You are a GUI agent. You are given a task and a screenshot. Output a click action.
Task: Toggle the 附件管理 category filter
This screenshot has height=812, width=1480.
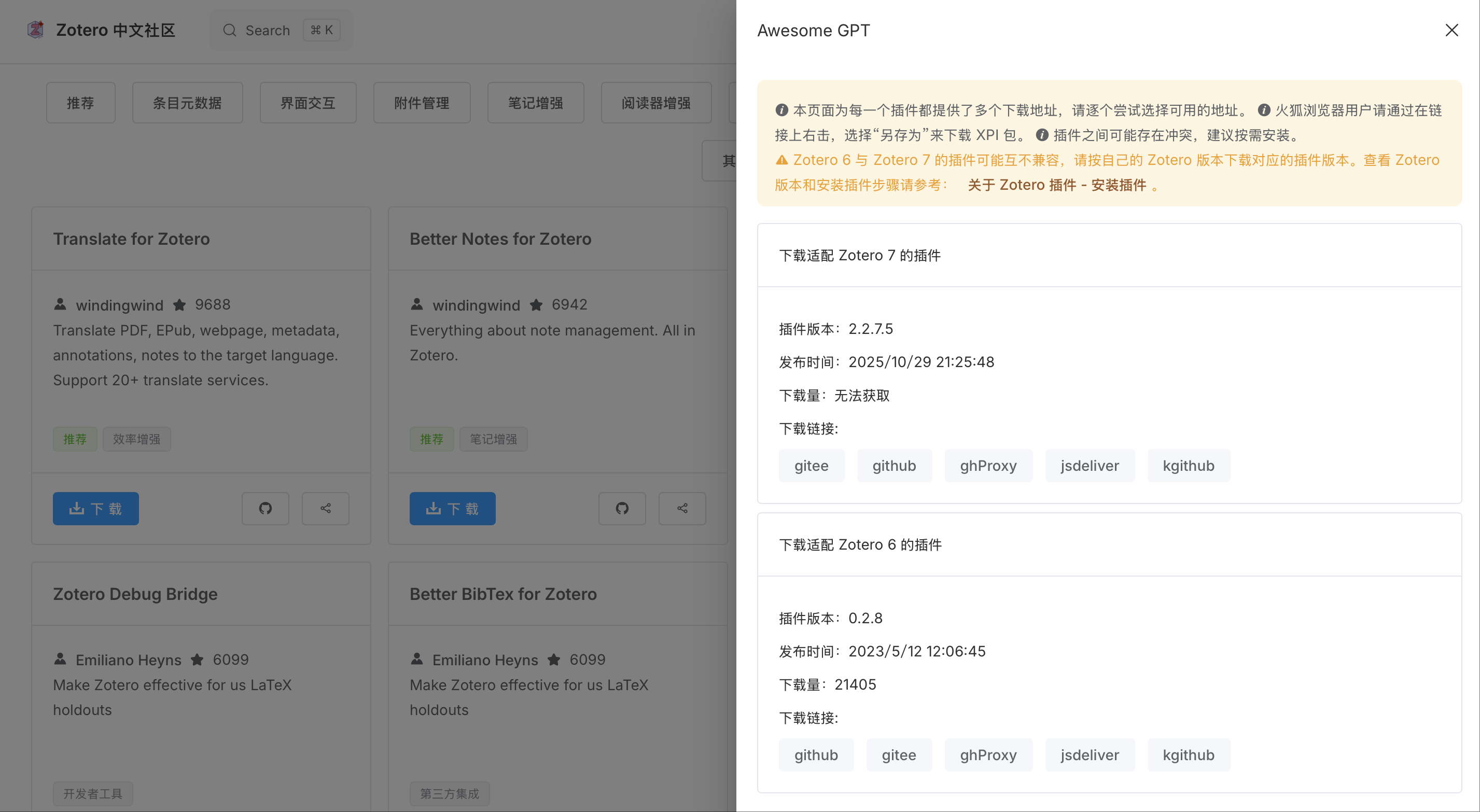coord(422,102)
